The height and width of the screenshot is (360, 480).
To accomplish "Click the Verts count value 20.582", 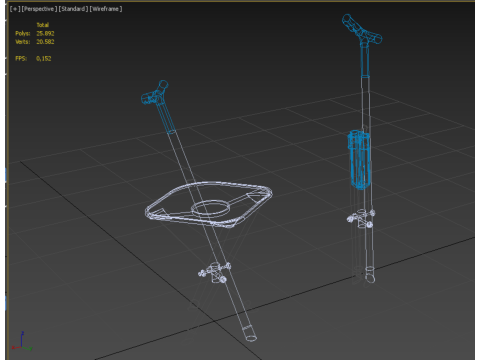I will (45, 42).
